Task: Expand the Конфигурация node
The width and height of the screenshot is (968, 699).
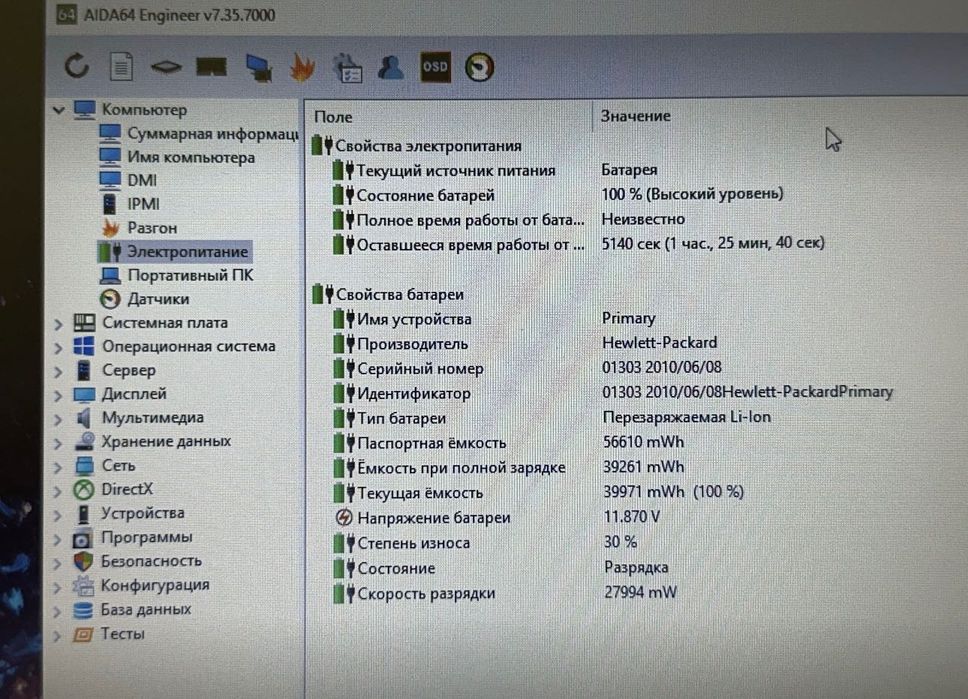Action: point(58,587)
